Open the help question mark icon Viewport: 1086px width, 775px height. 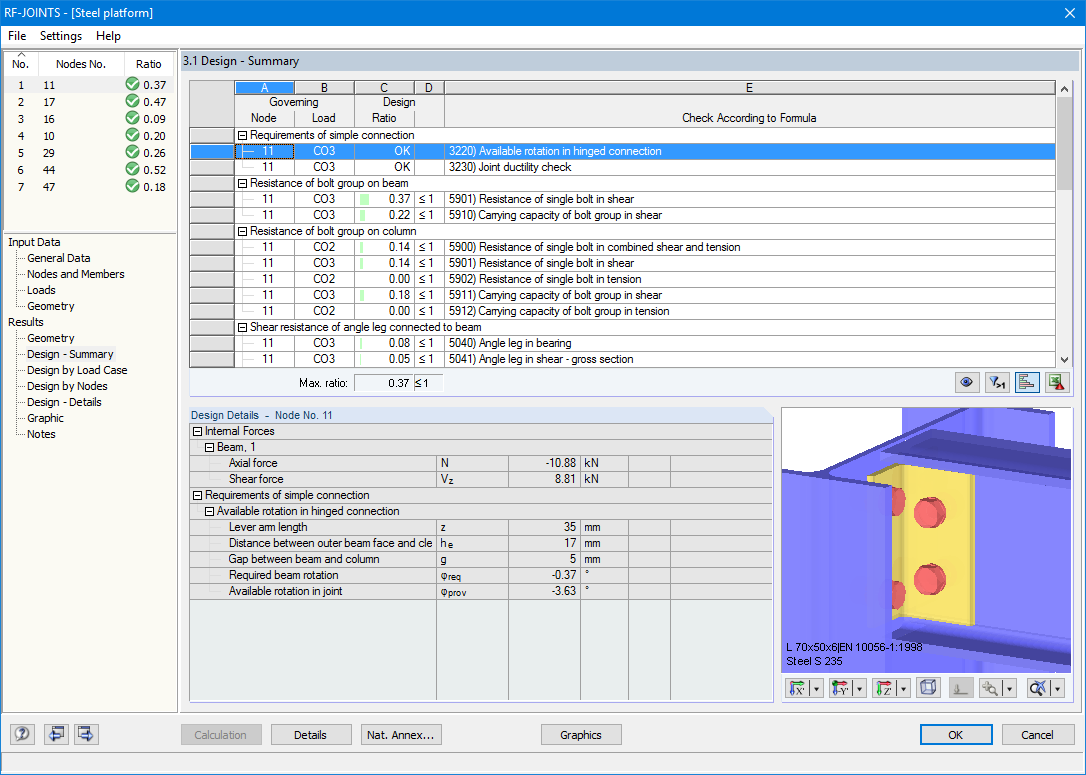coord(21,734)
